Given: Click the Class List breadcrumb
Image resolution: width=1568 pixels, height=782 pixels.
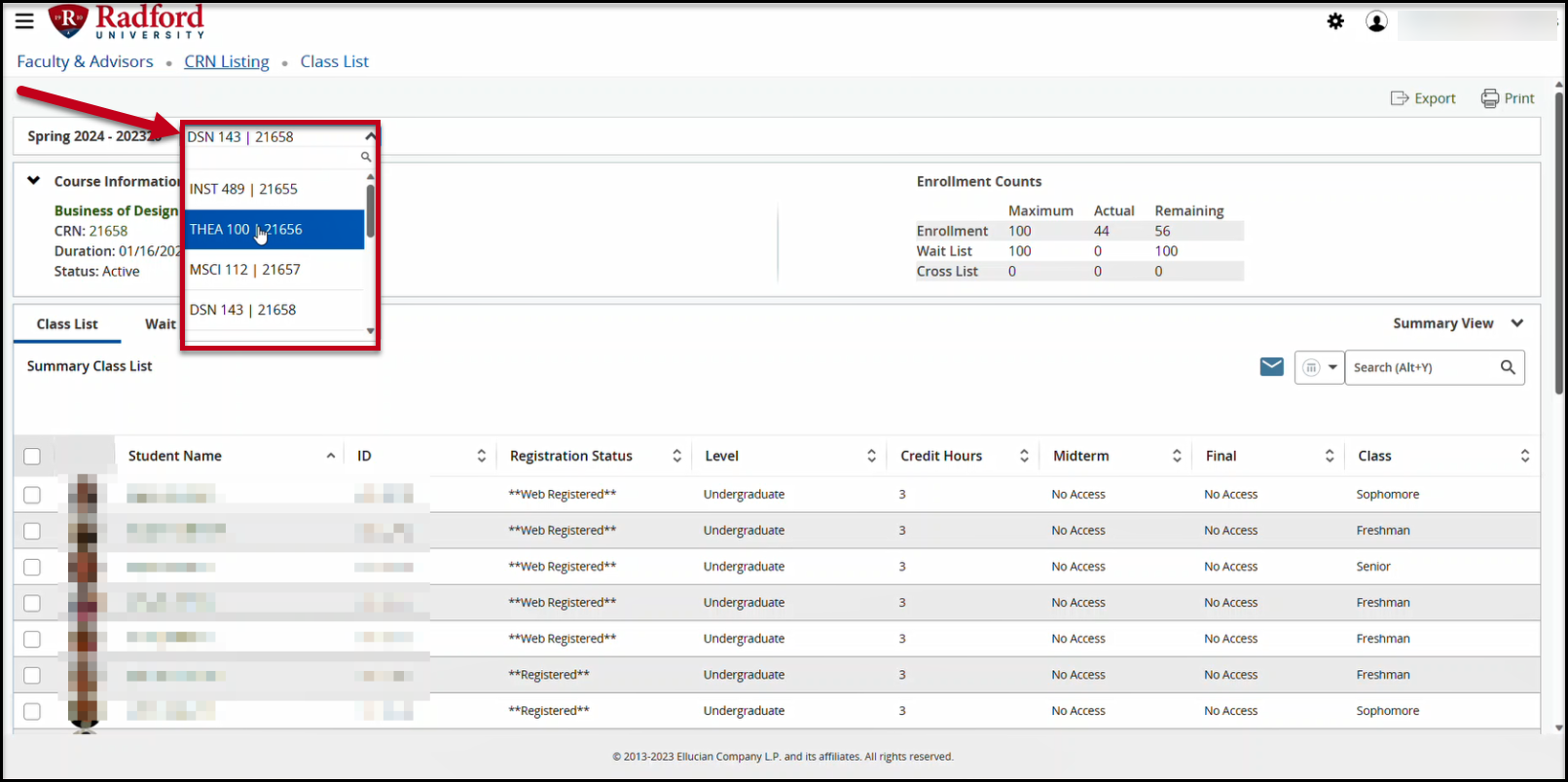Looking at the screenshot, I should point(335,61).
